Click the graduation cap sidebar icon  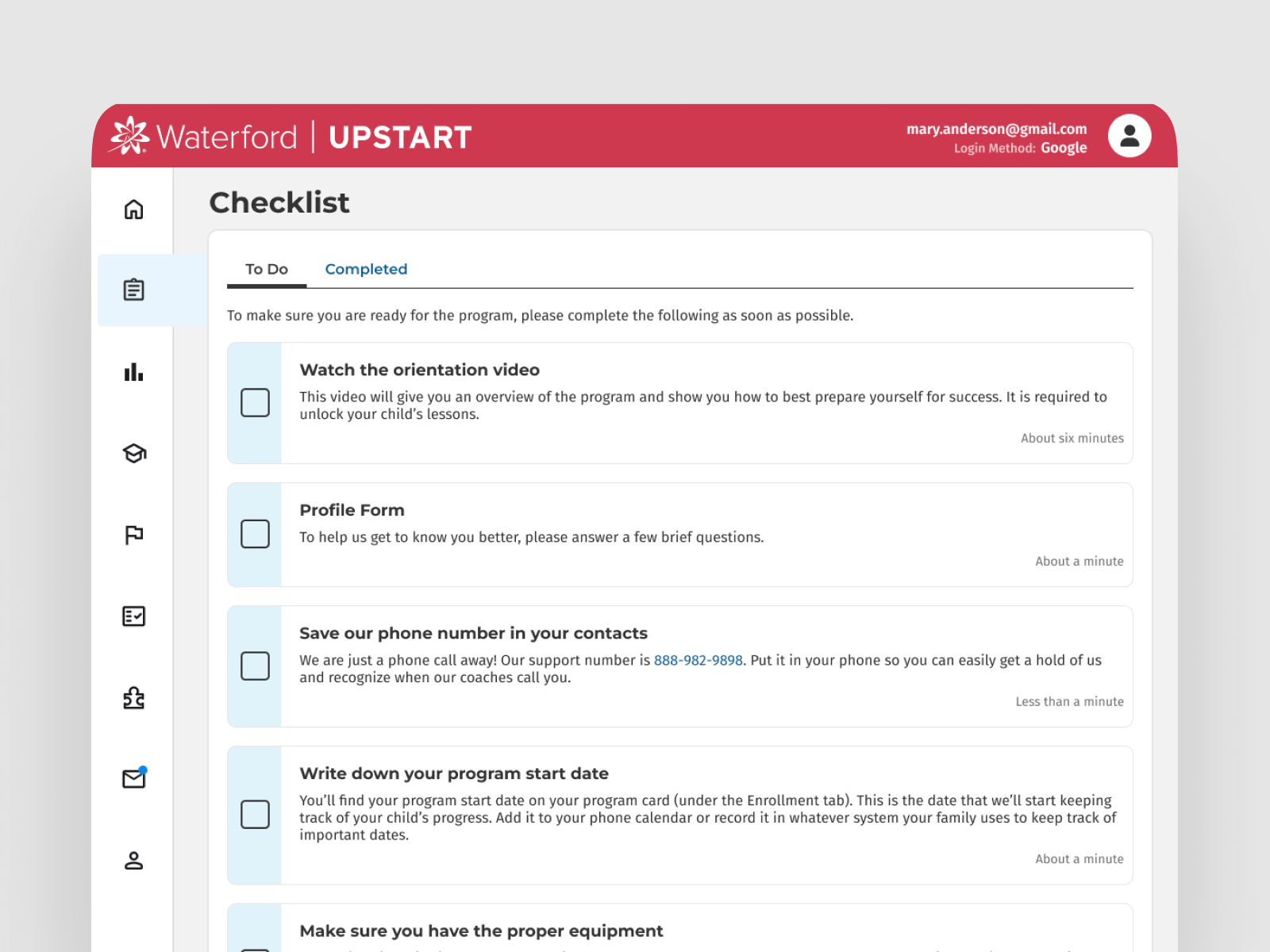click(x=133, y=454)
